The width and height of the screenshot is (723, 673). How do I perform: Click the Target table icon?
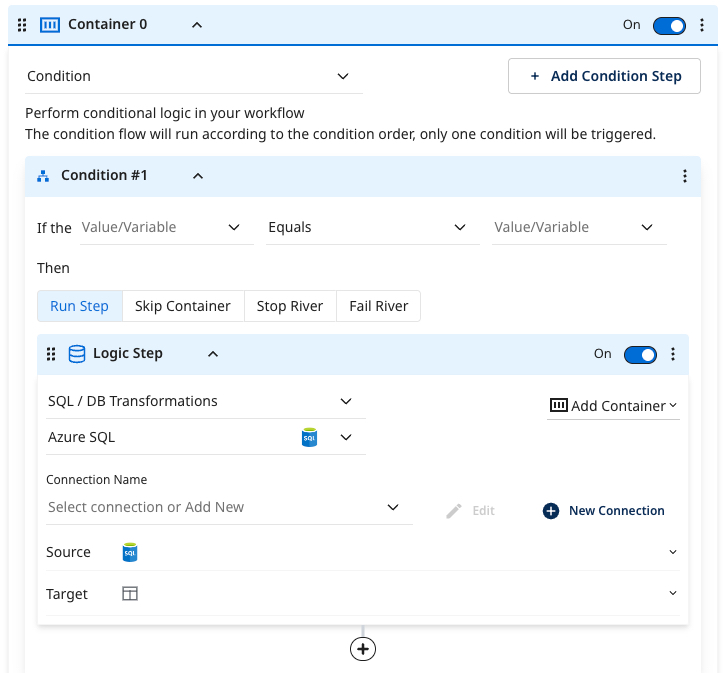tap(130, 594)
